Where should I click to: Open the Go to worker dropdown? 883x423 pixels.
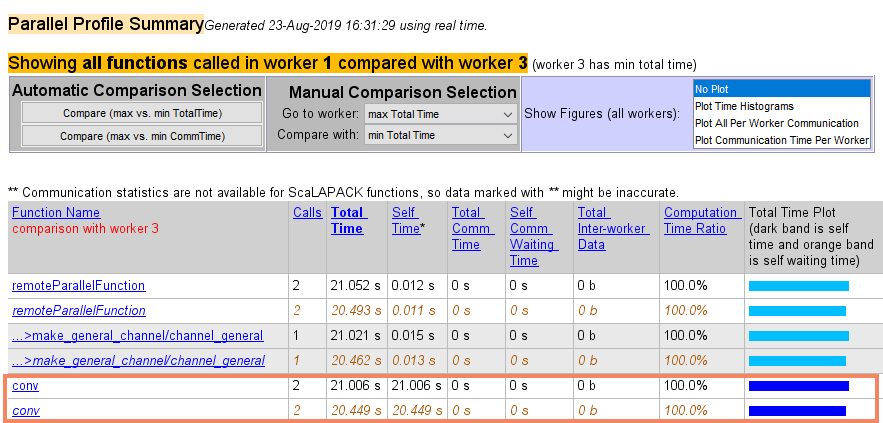tap(440, 114)
